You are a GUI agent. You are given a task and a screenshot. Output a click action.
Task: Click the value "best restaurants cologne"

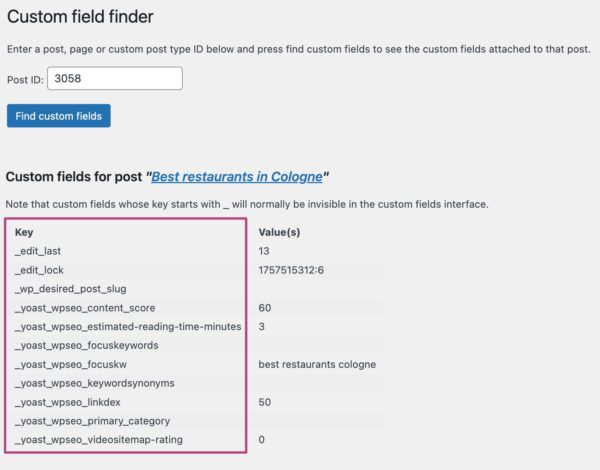pos(317,364)
